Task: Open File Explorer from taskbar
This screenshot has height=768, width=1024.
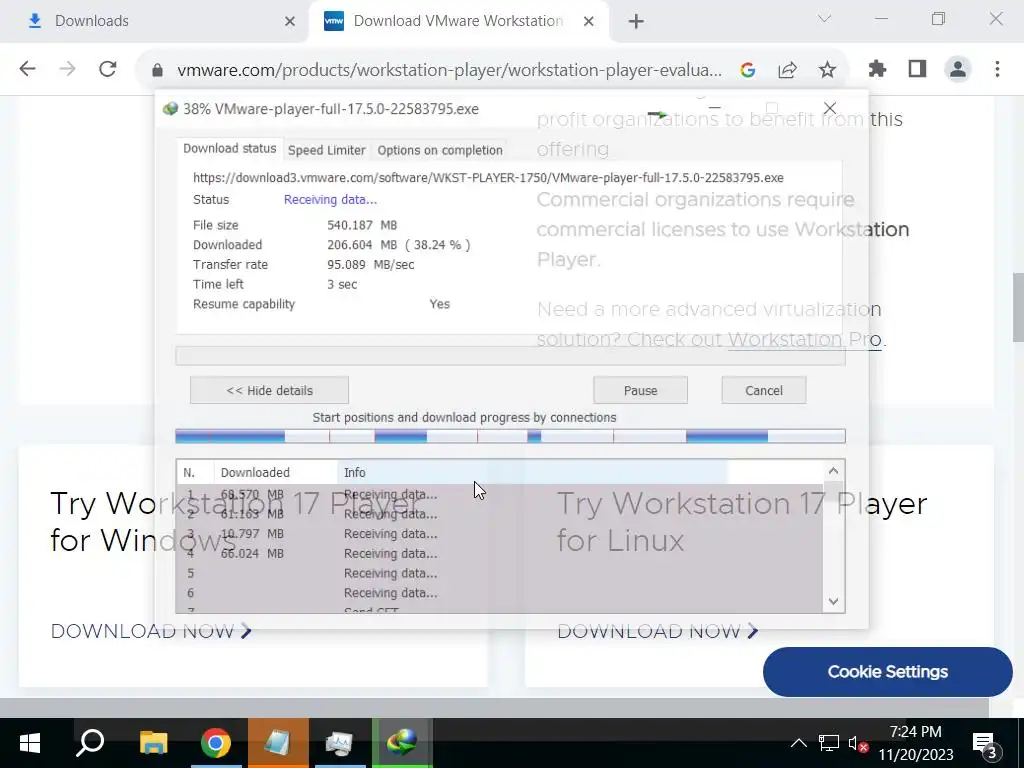Action: click(153, 743)
